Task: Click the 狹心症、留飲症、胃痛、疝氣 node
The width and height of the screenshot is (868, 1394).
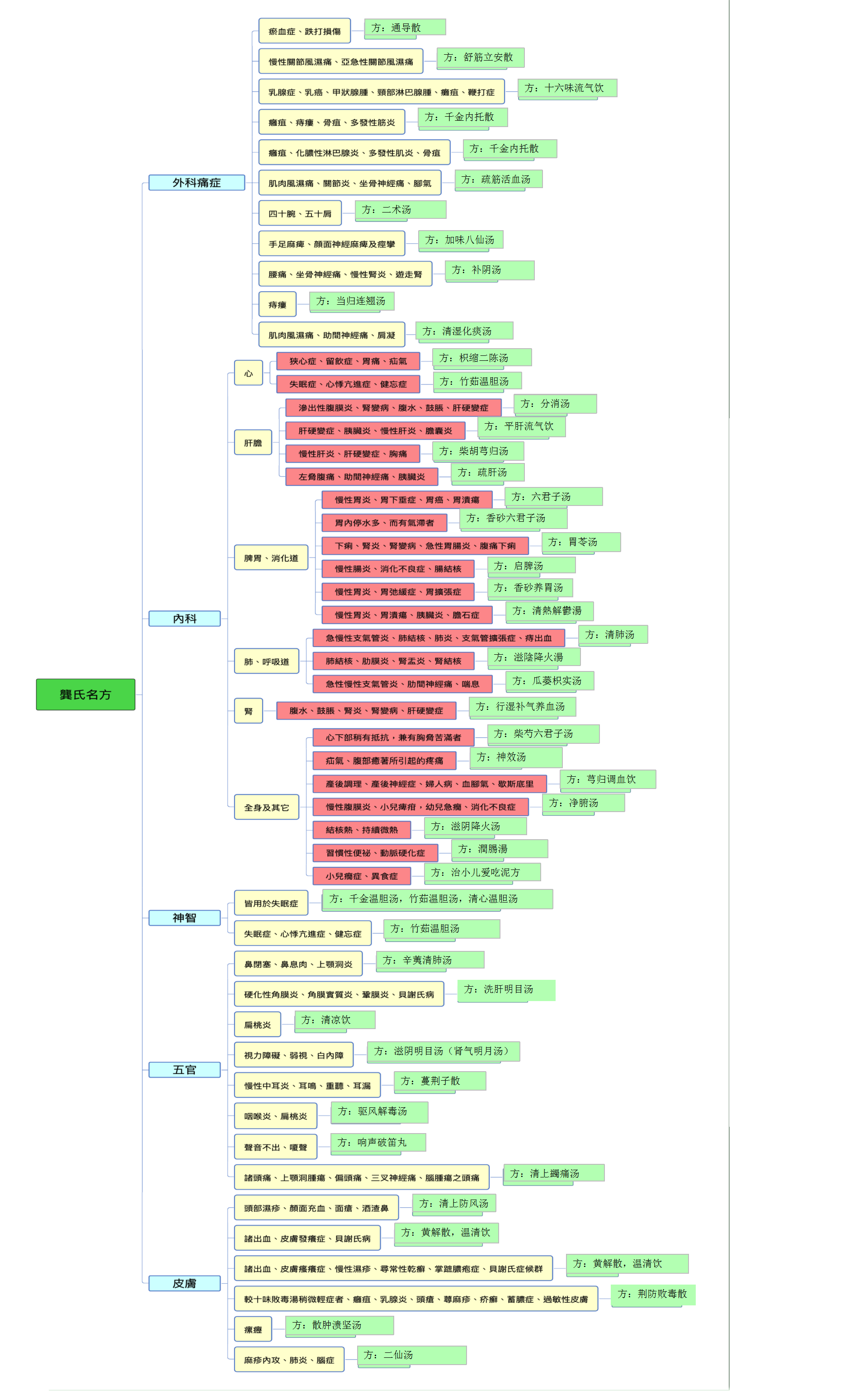Action: click(348, 361)
